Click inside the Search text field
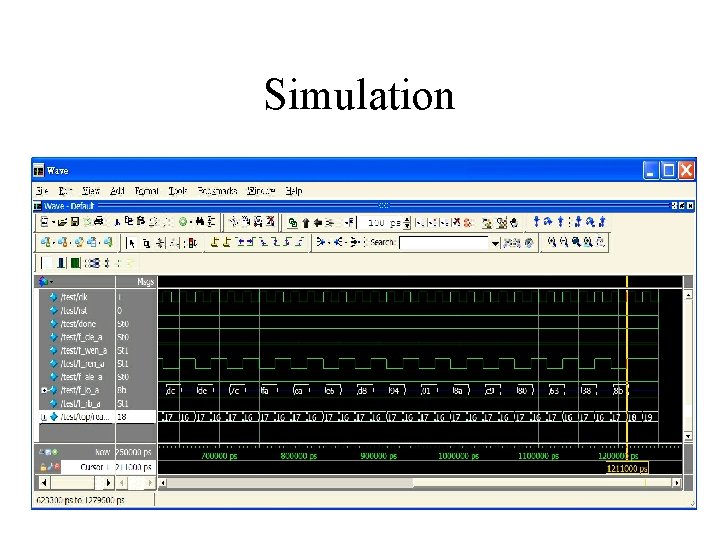Viewport: 720px width, 540px height. [444, 242]
